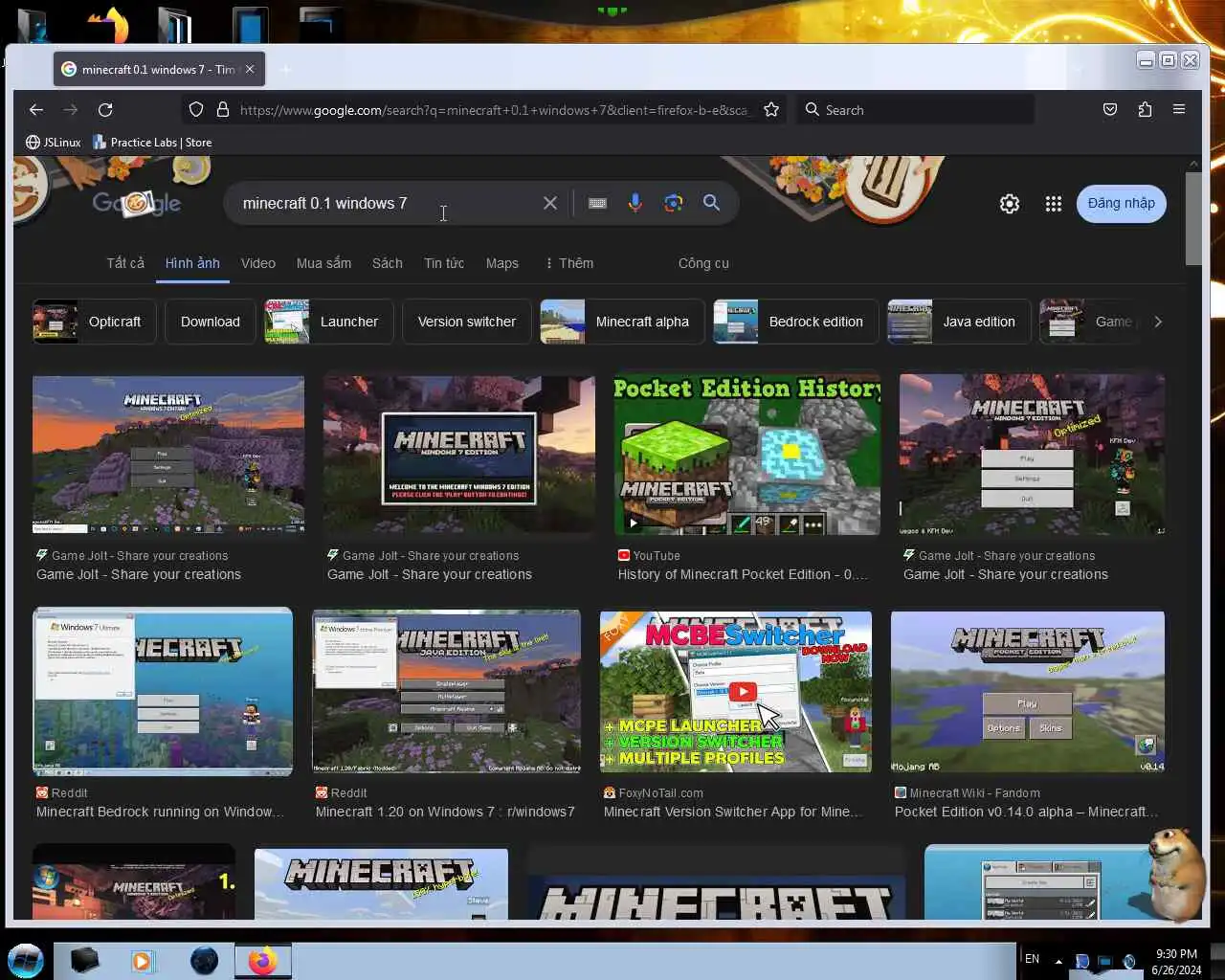Viewport: 1225px width, 980px height.
Task: Open the on-screen keyboard icon in the Google search box
Action: 597,203
